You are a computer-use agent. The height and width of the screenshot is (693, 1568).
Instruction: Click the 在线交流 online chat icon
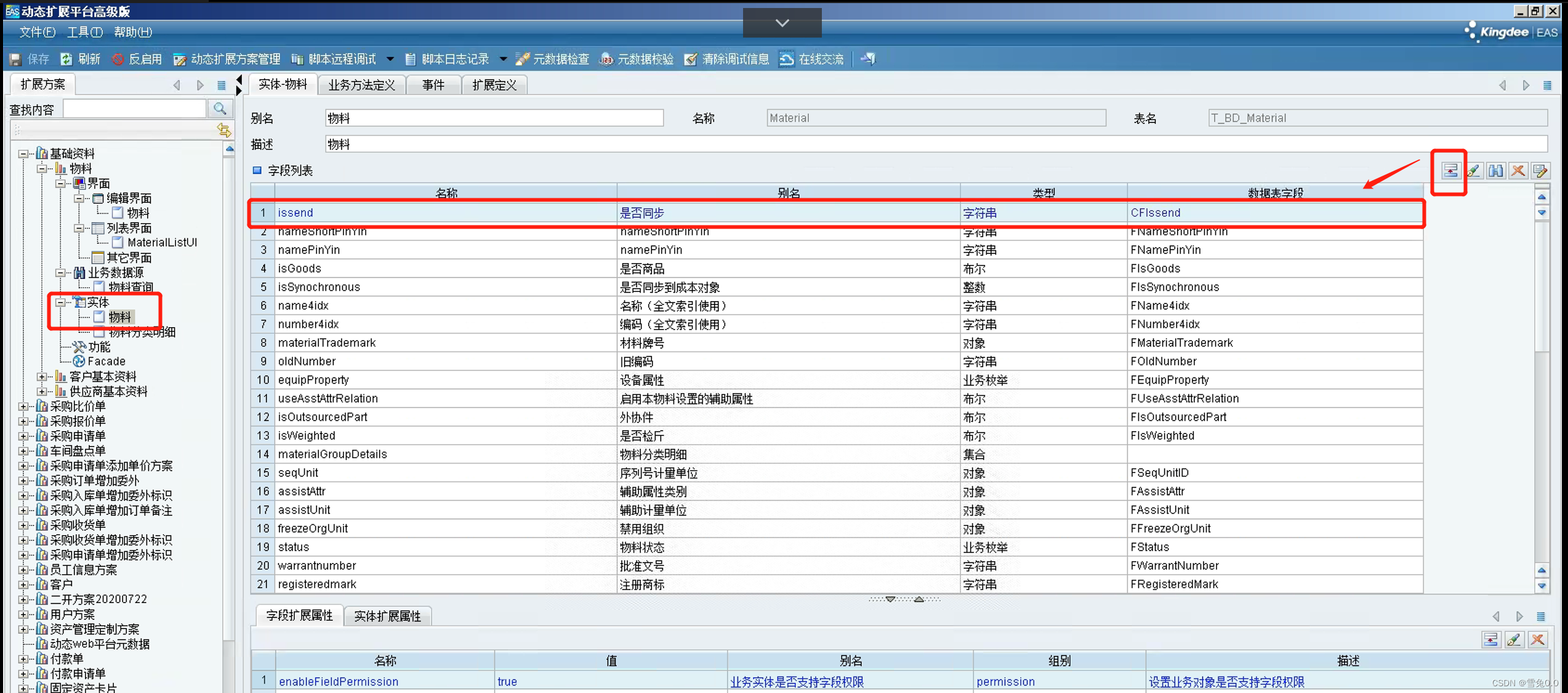click(x=787, y=59)
